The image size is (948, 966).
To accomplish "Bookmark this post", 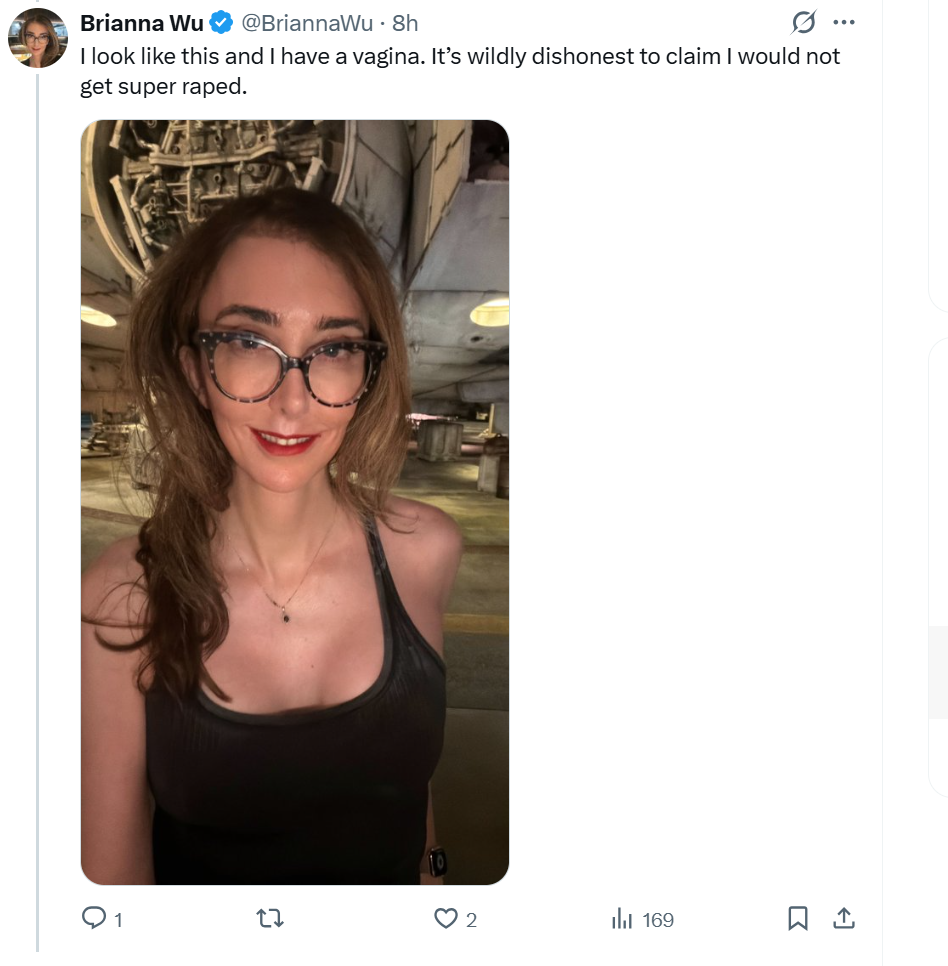I will point(798,918).
